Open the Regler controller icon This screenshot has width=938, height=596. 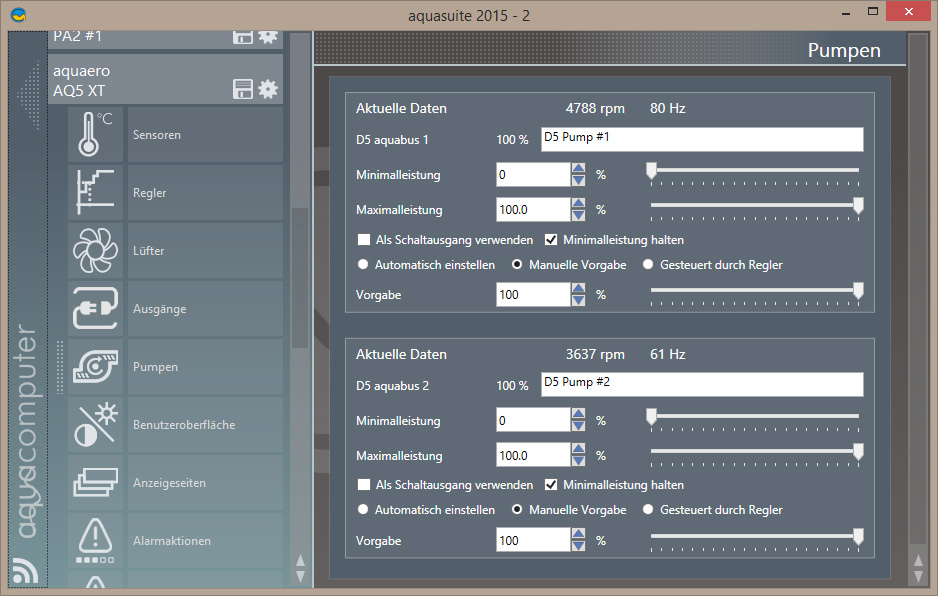[96, 193]
